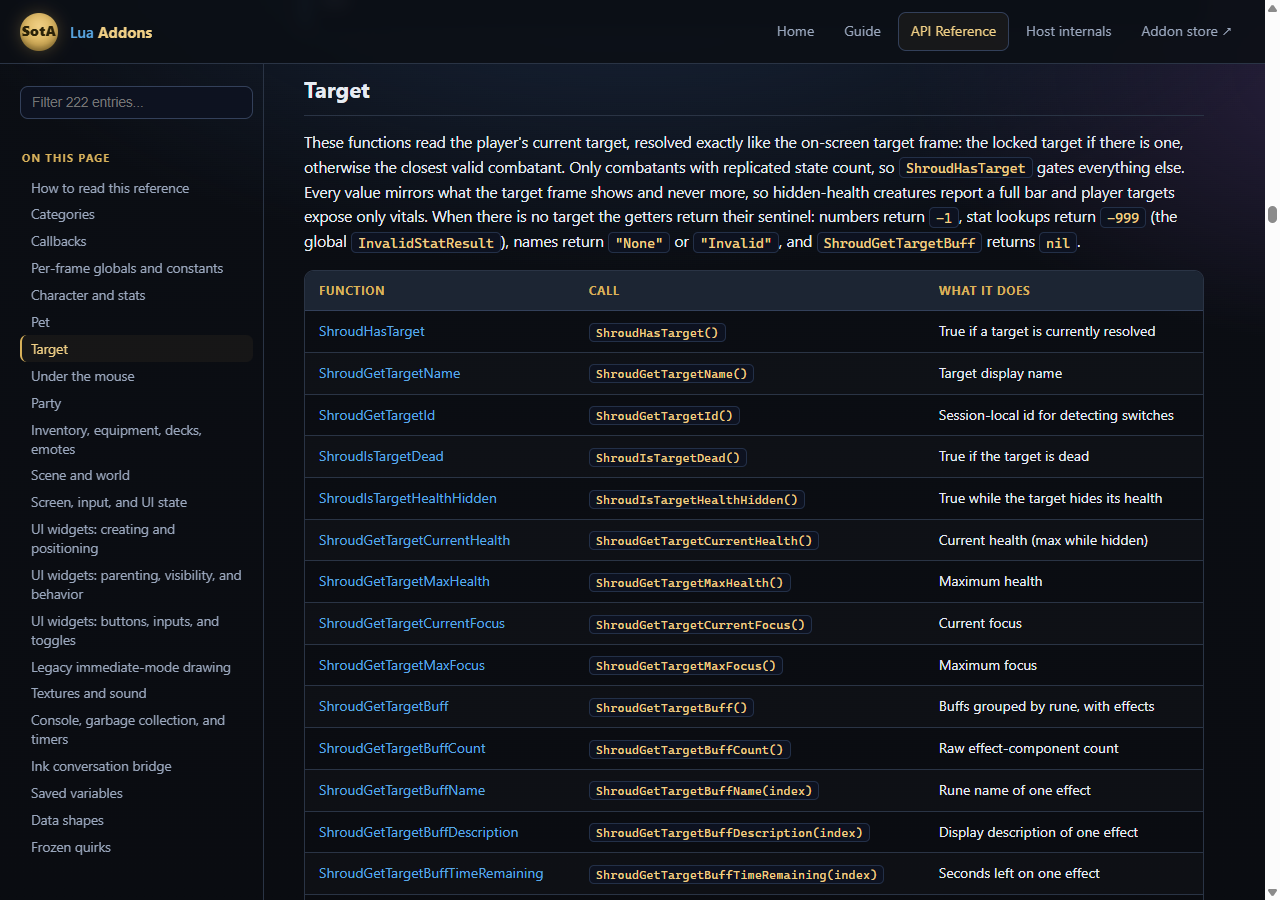Jump to Categories section
This screenshot has height=900, width=1280.
(63, 214)
